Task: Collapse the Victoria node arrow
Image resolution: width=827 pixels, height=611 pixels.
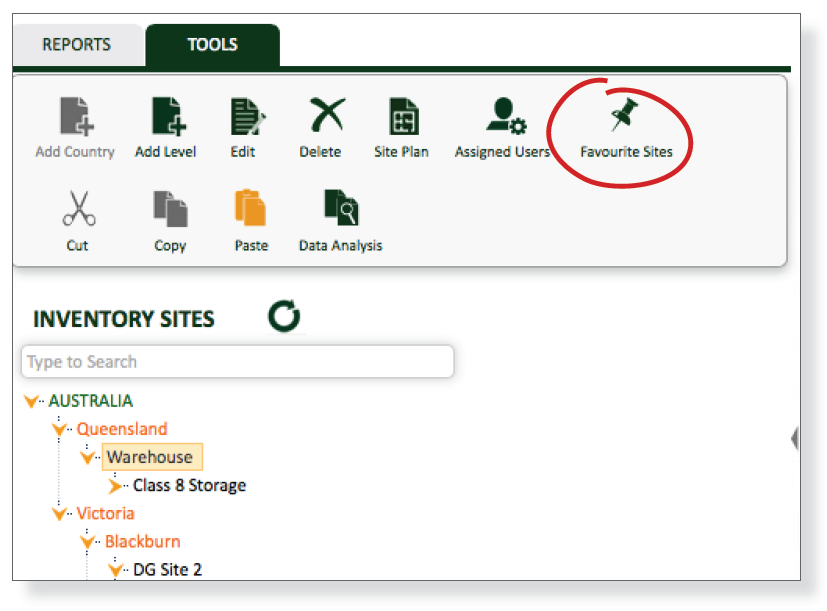Action: pyautogui.click(x=60, y=513)
